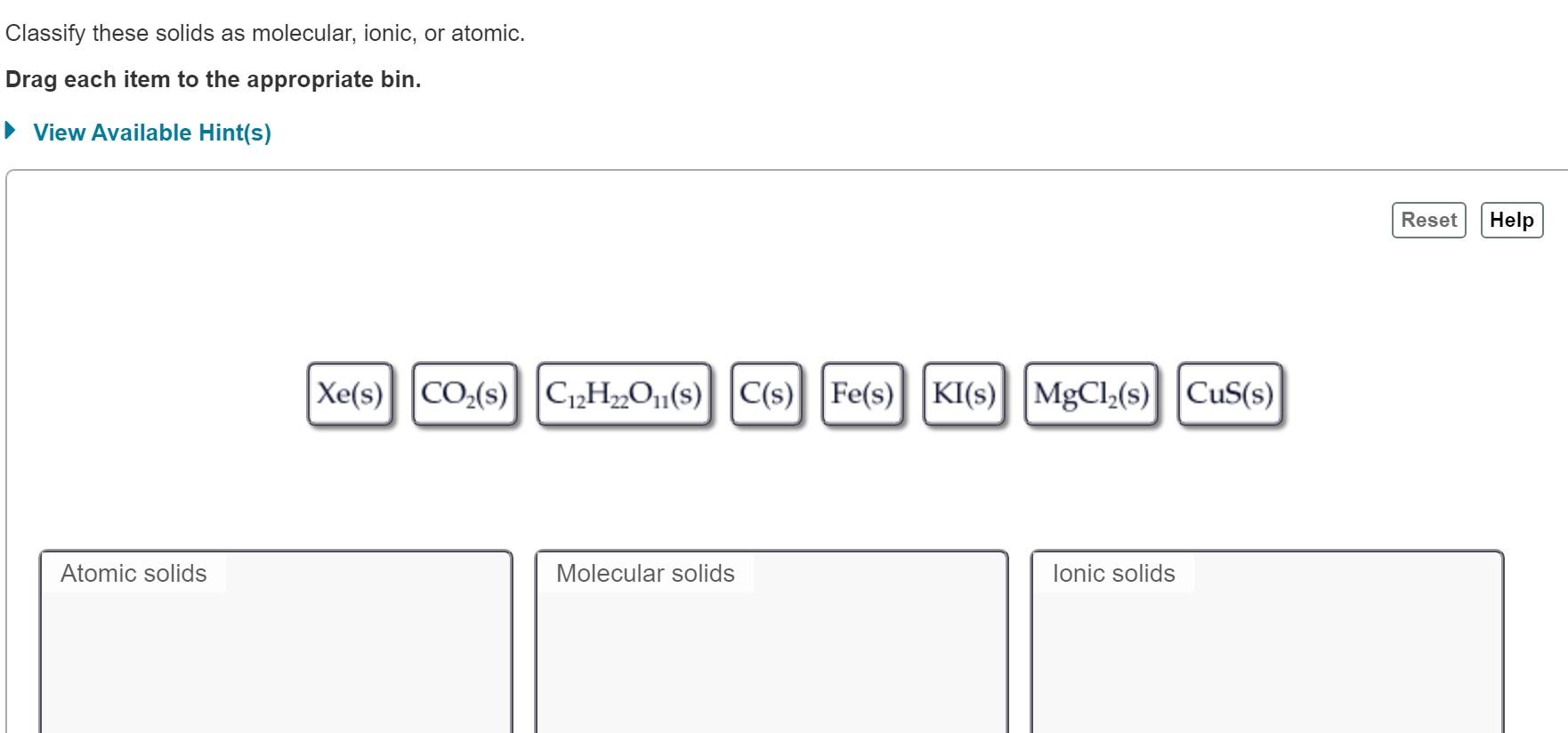Click the Molecular solids bin label
This screenshot has height=733, width=1568.
644,574
